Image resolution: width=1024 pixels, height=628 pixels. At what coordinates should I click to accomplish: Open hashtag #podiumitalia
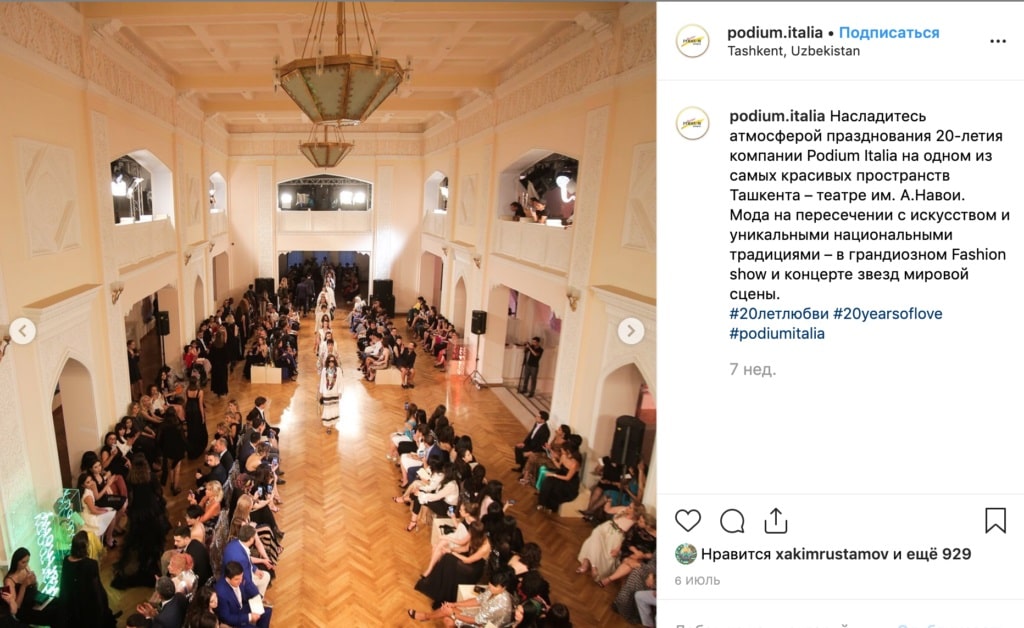776,334
